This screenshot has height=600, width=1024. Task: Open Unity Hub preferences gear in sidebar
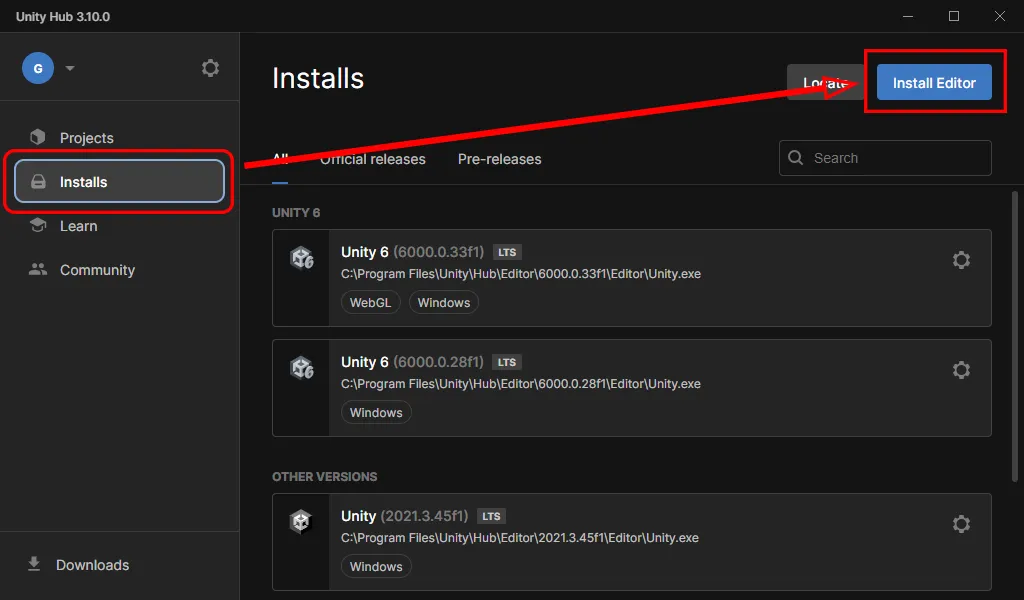210,68
